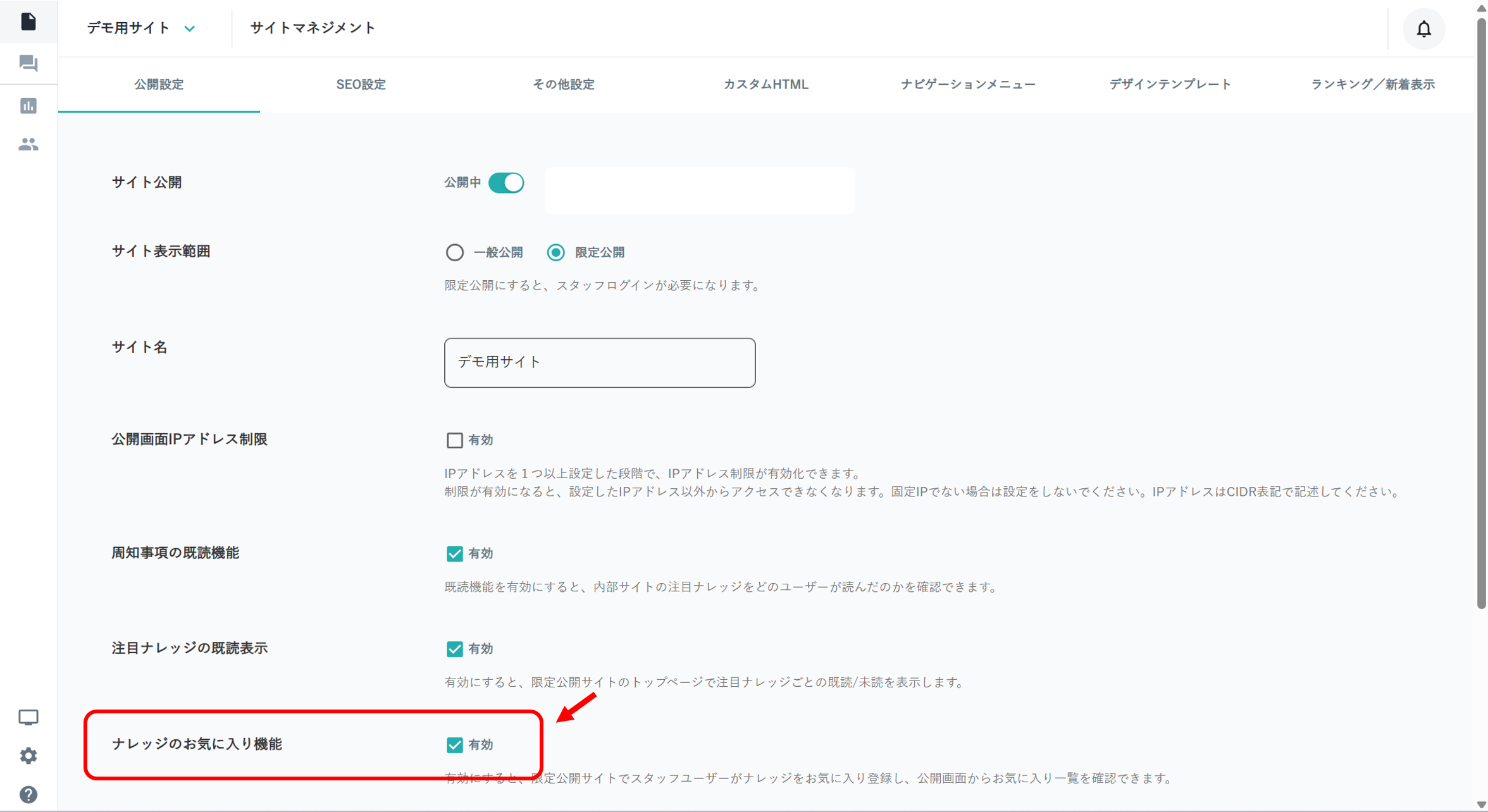This screenshot has width=1488, height=812.
Task: Click the サイトマネジメント header title
Action: pyautogui.click(x=313, y=28)
